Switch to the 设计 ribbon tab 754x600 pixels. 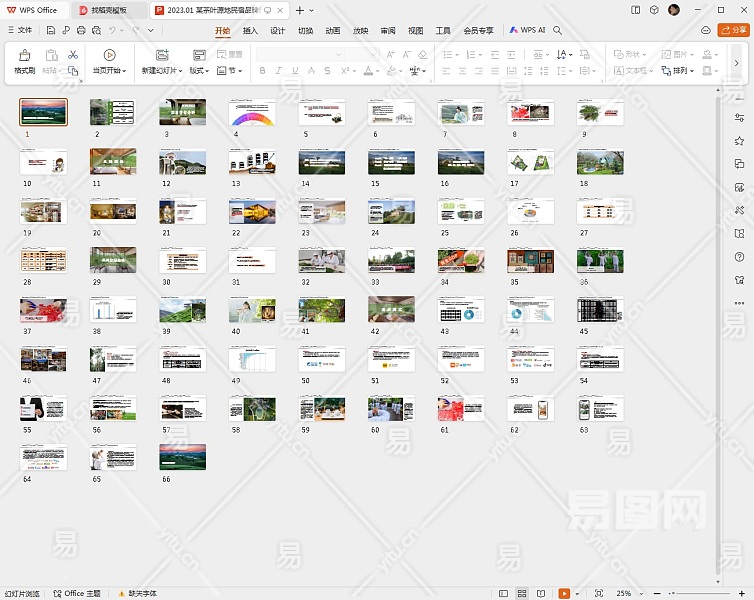(x=278, y=31)
